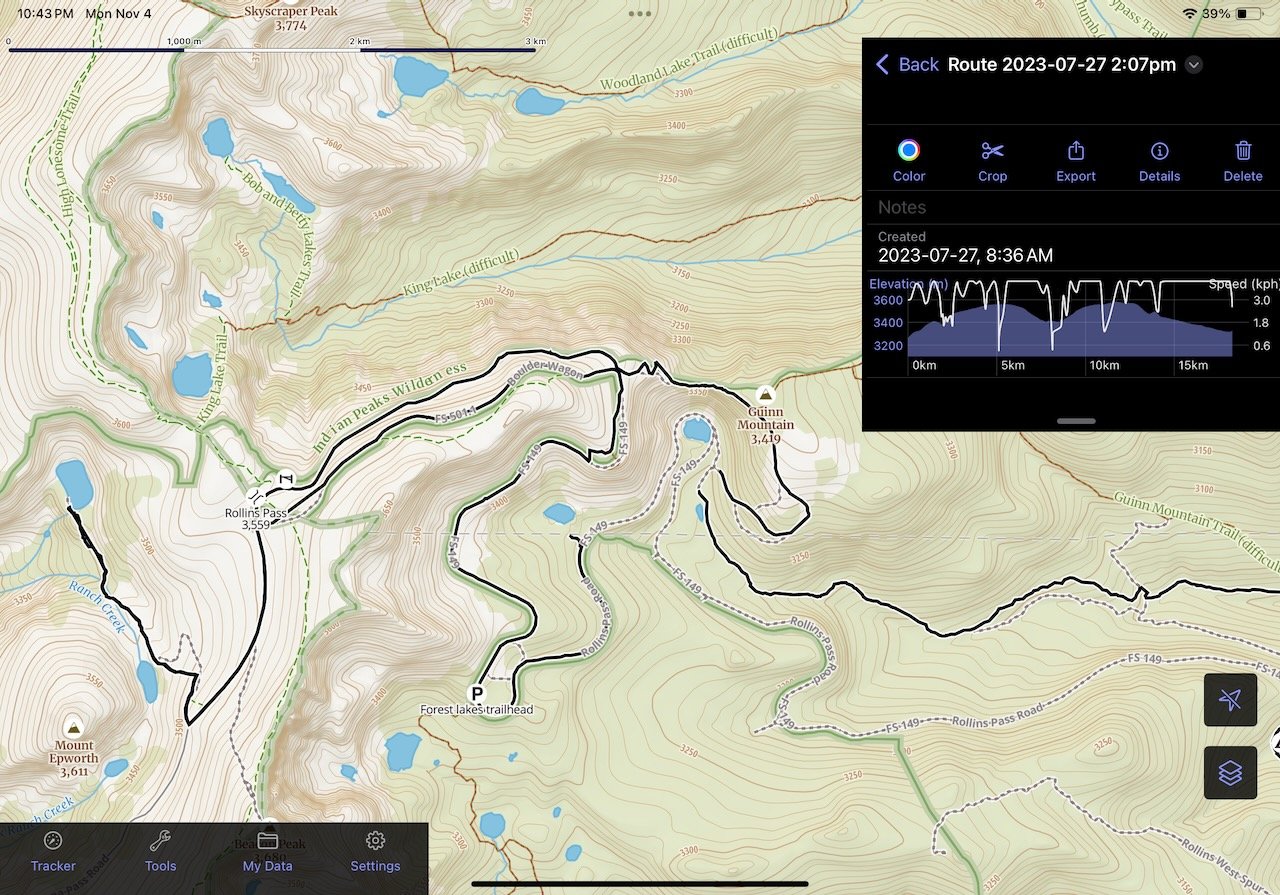The height and width of the screenshot is (895, 1280).
Task: Open the map layers button
Action: click(1230, 772)
